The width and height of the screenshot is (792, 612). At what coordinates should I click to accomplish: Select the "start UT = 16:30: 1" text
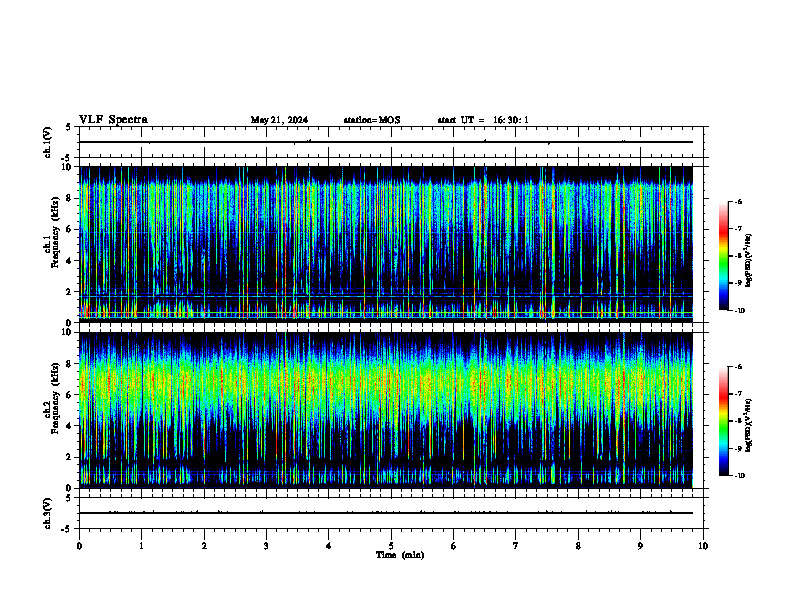tap(483, 120)
